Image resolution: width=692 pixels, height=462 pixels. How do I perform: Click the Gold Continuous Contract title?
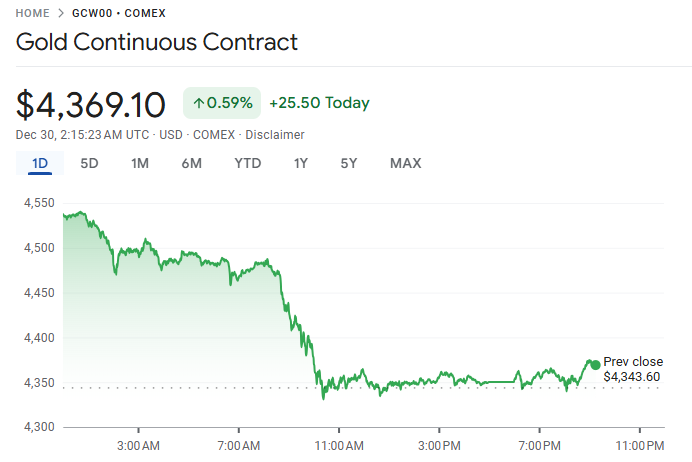coord(157,43)
